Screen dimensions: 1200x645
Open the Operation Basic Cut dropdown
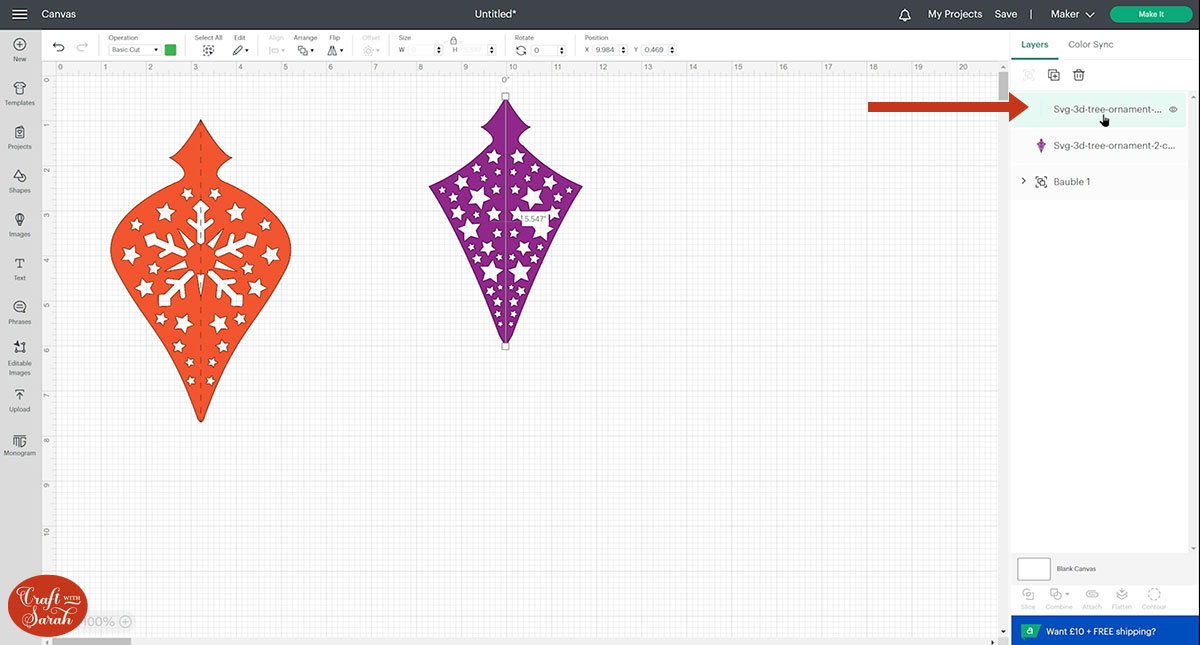[x=134, y=50]
